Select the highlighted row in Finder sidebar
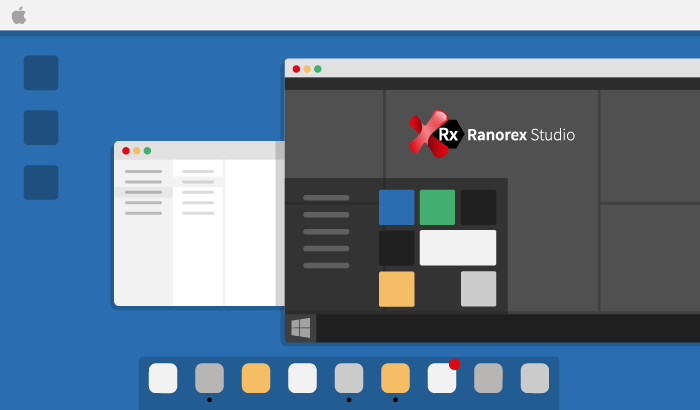 pos(143,192)
